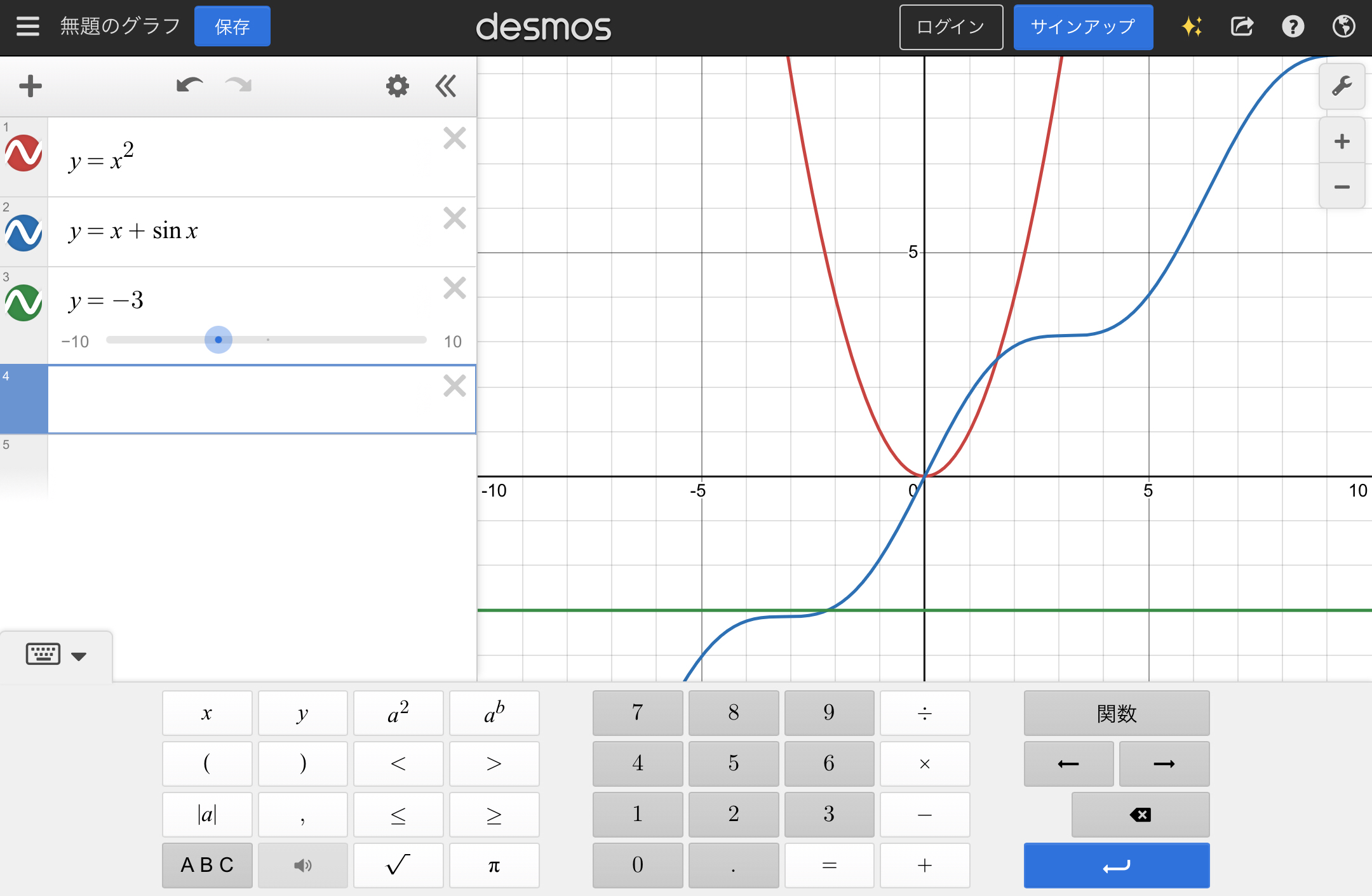Insert less-than-or-equal key
The width and height of the screenshot is (1372, 896).
click(398, 815)
